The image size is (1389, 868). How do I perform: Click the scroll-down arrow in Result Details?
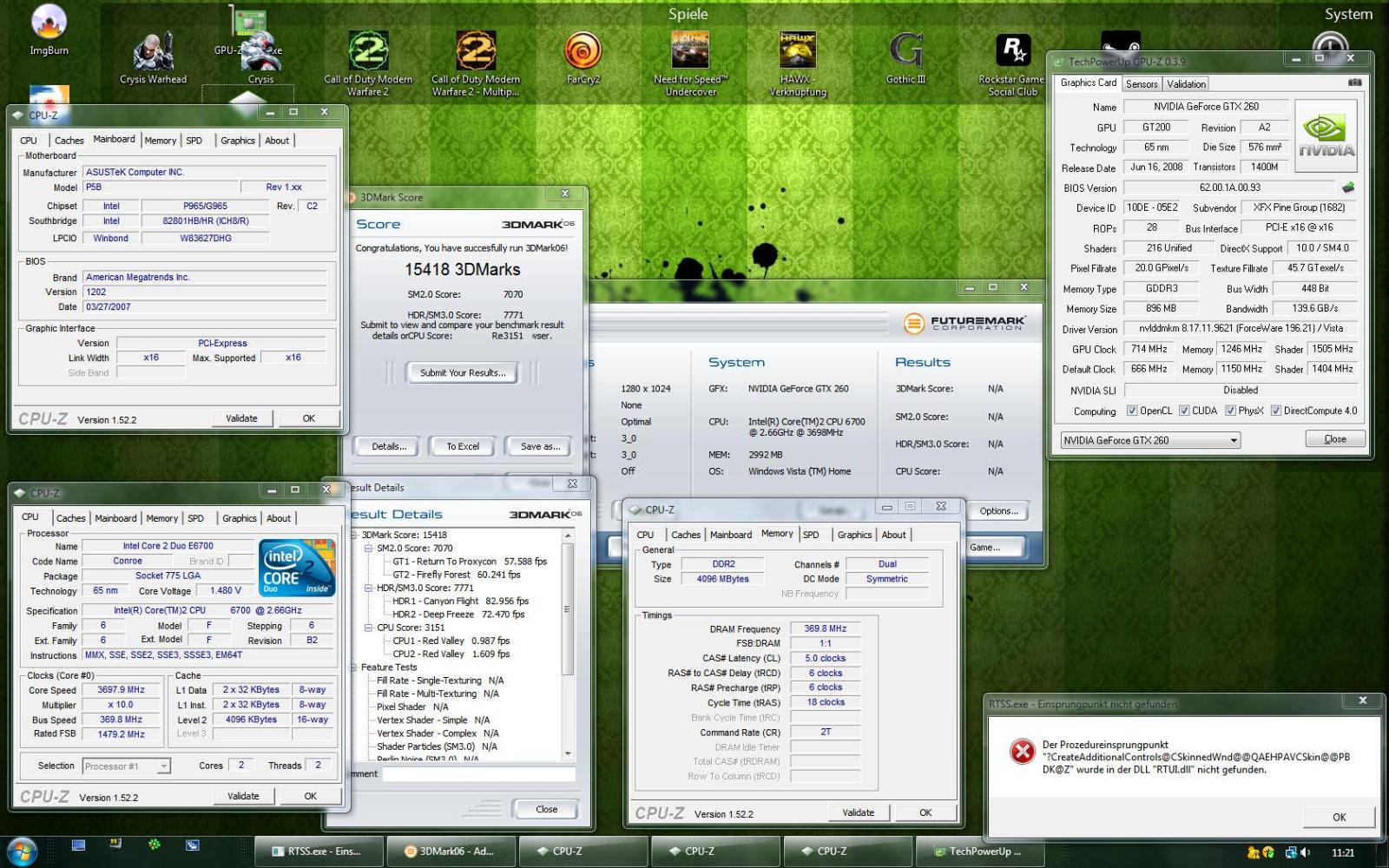pos(569,753)
